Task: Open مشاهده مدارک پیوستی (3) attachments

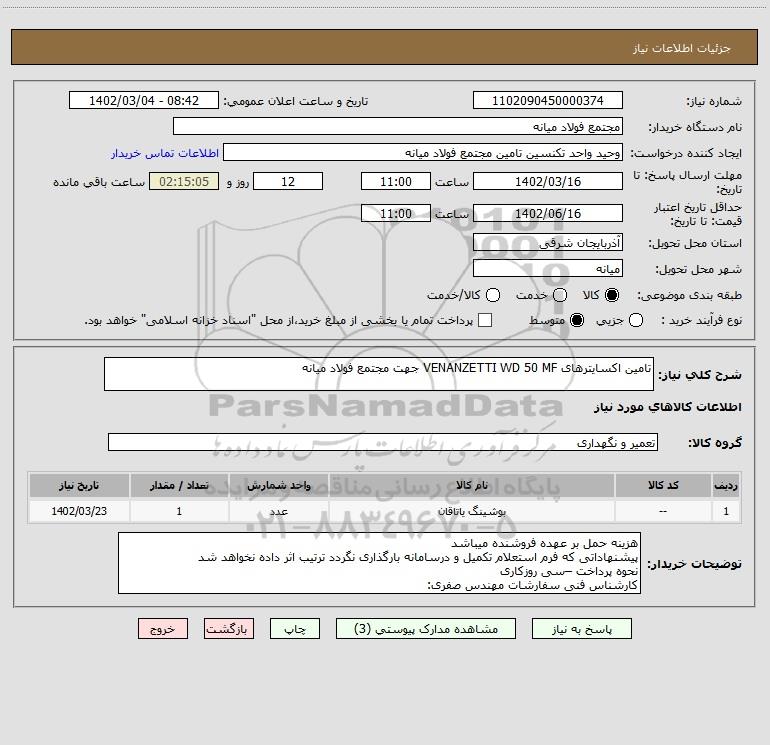Action: [426, 629]
